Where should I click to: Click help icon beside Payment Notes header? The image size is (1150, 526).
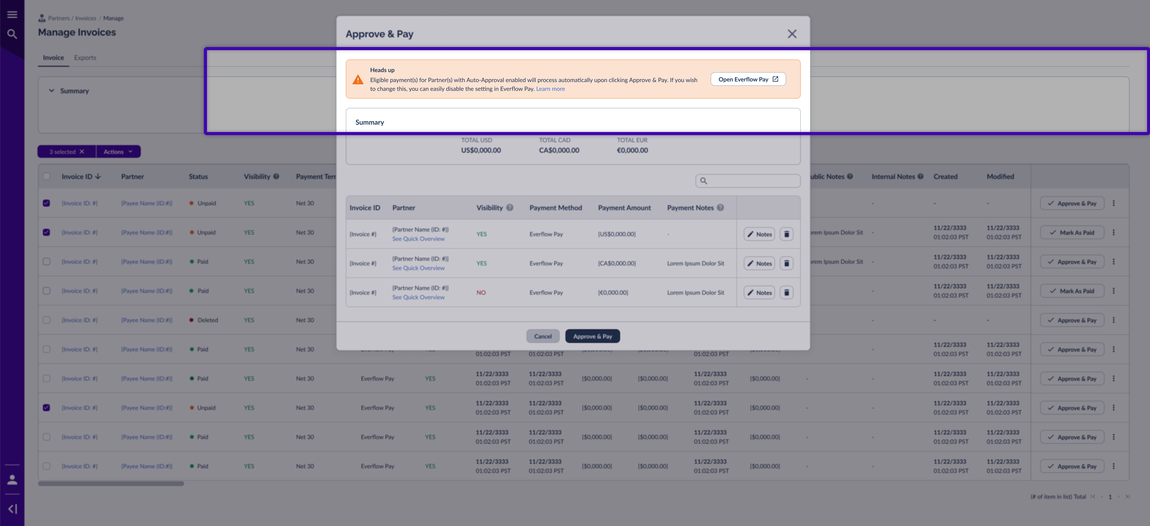(x=721, y=208)
